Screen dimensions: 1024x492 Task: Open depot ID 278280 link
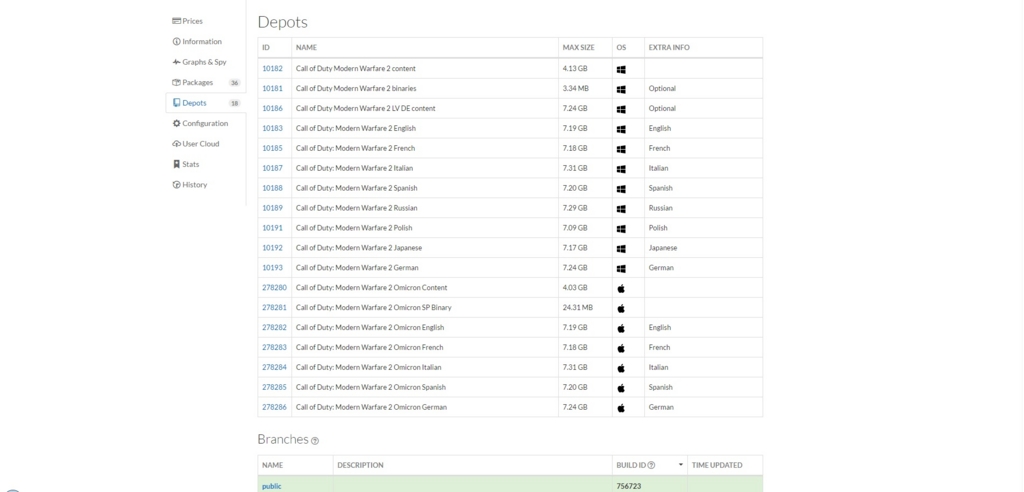(274, 287)
